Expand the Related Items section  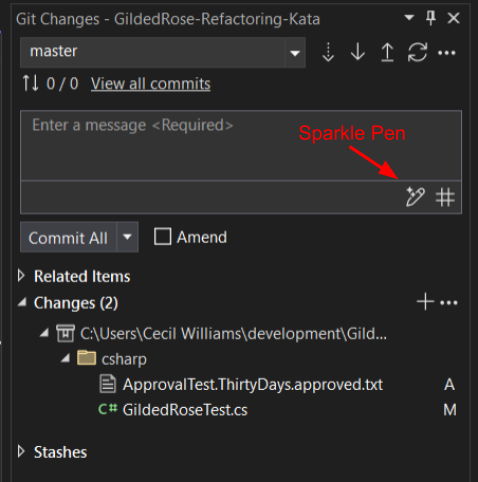(x=21, y=276)
